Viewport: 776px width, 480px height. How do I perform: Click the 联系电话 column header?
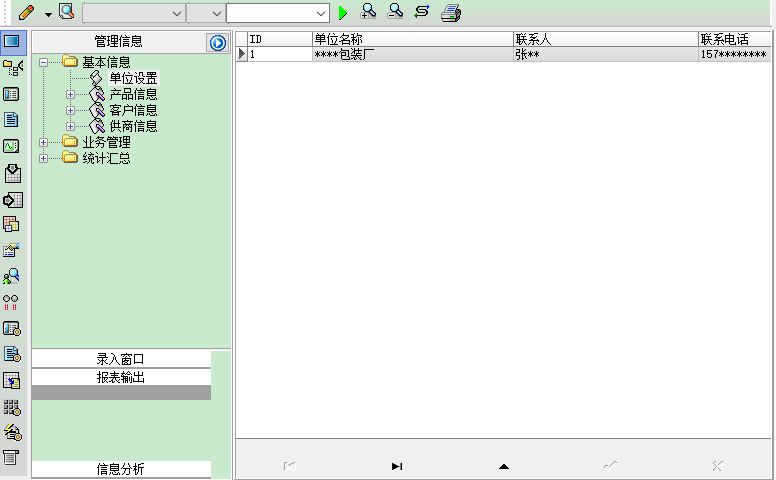734,39
